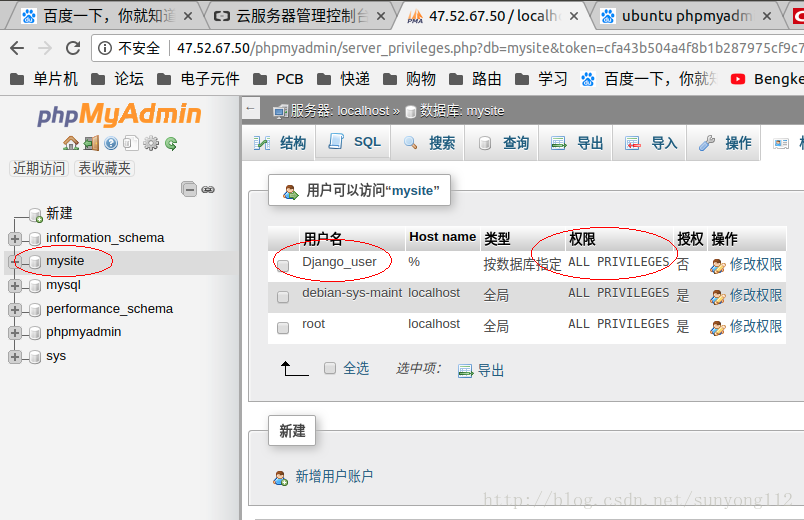Click the user icon in 用户可以访问 header
This screenshot has width=804, height=520.
291,192
